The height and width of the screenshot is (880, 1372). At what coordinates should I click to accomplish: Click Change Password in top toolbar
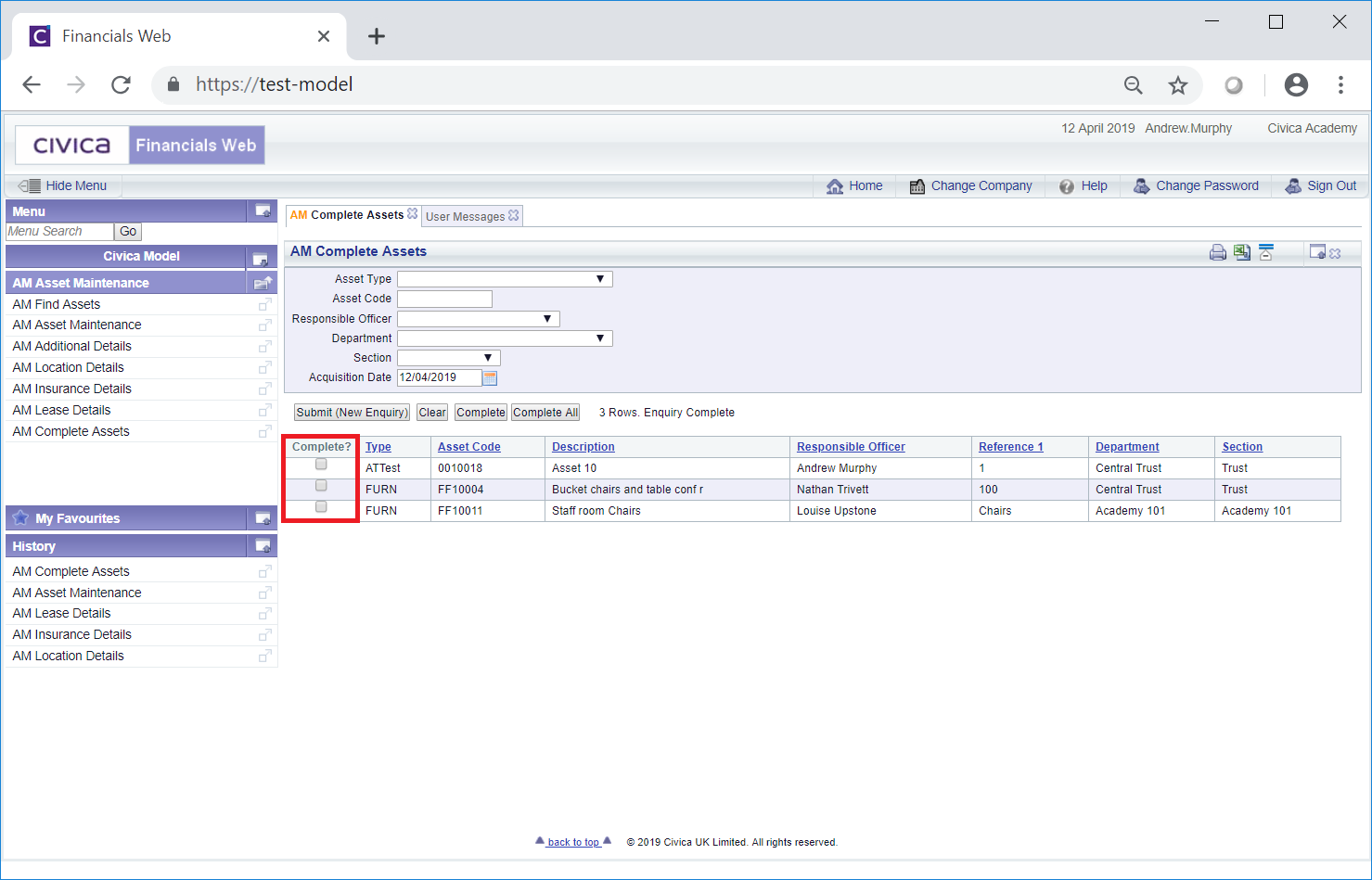point(1196,185)
